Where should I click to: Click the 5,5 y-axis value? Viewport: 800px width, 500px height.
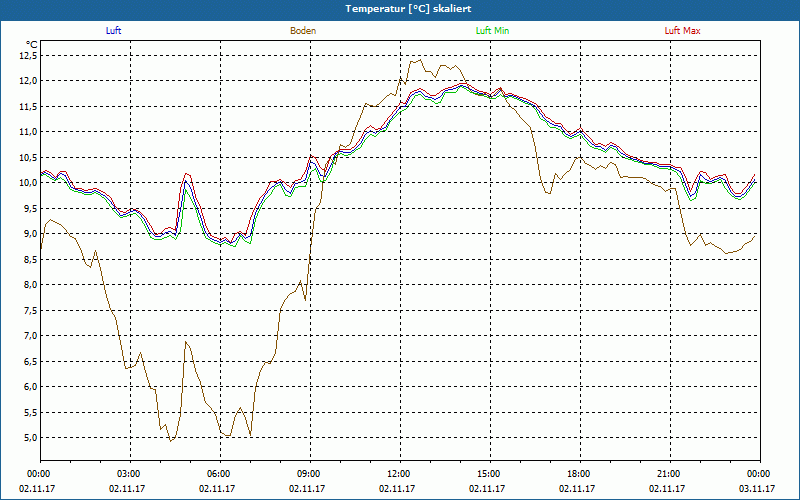pos(30,413)
